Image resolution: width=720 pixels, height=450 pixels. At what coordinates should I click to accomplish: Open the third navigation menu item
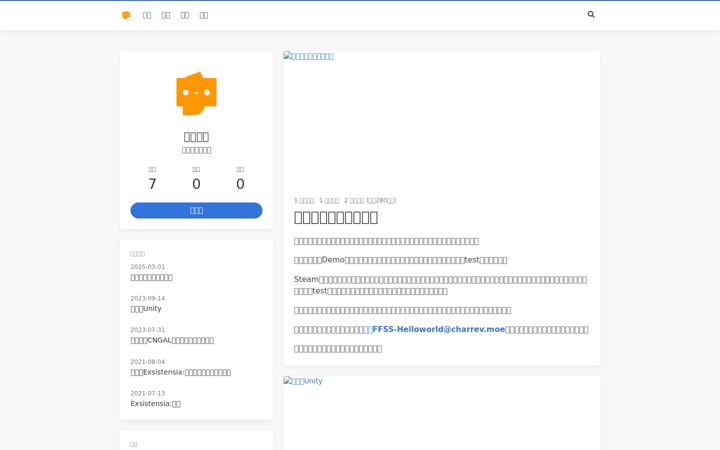[x=185, y=15]
